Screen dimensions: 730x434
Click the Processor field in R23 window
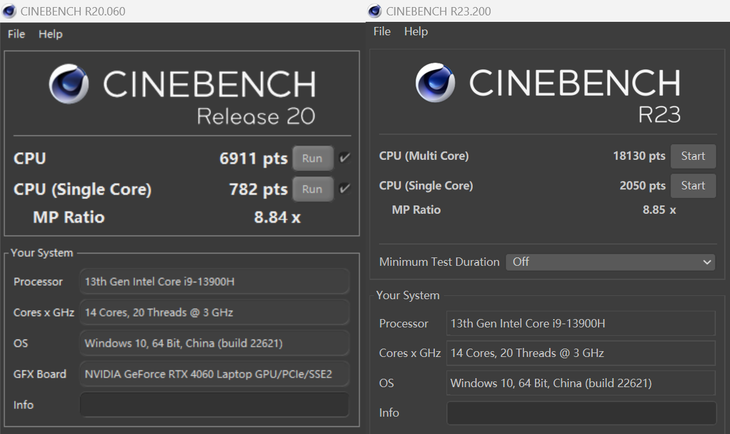(x=581, y=323)
